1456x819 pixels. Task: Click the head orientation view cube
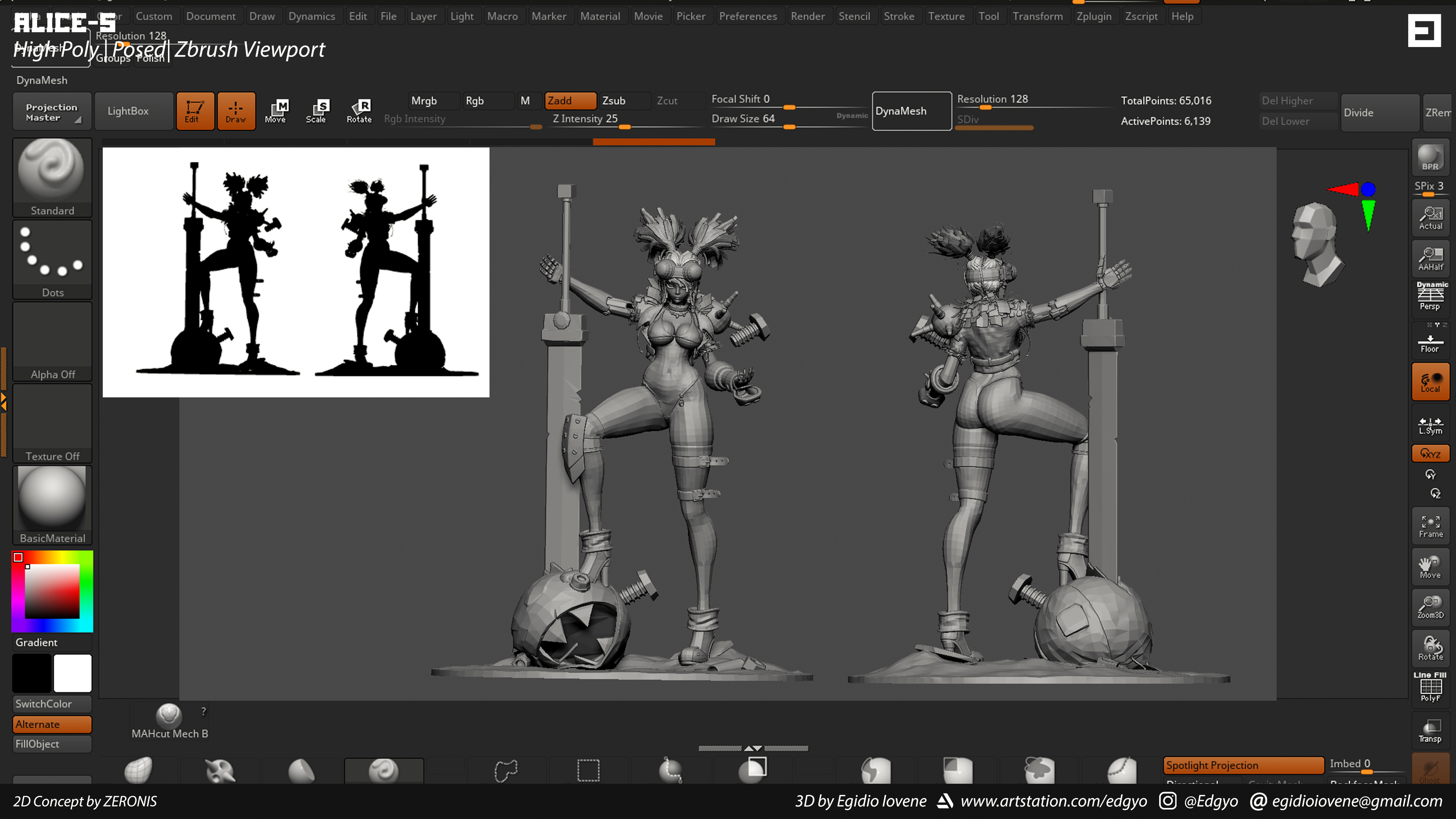1317,244
